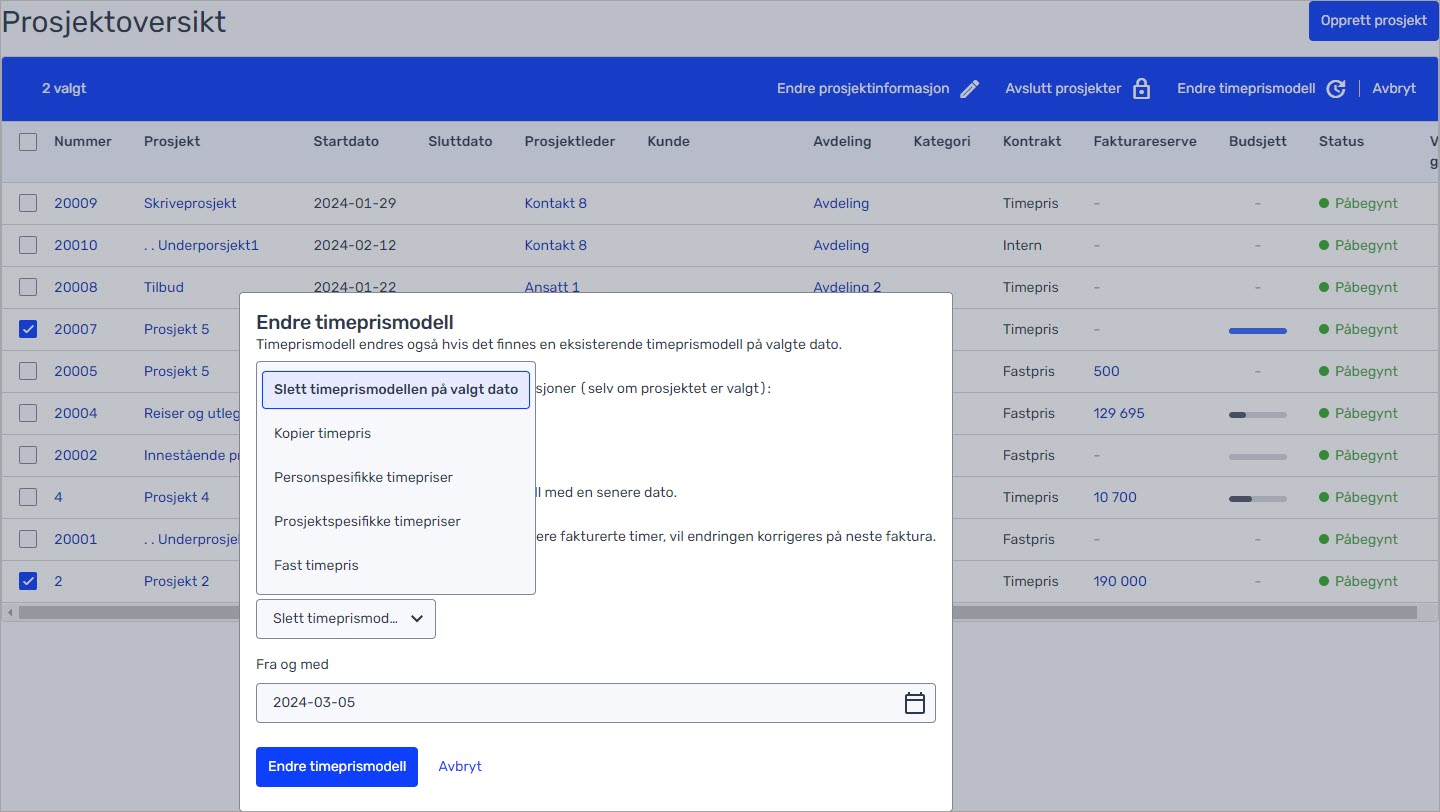Click budget progress bar for project 4
1440x812 pixels.
click(x=1257, y=498)
